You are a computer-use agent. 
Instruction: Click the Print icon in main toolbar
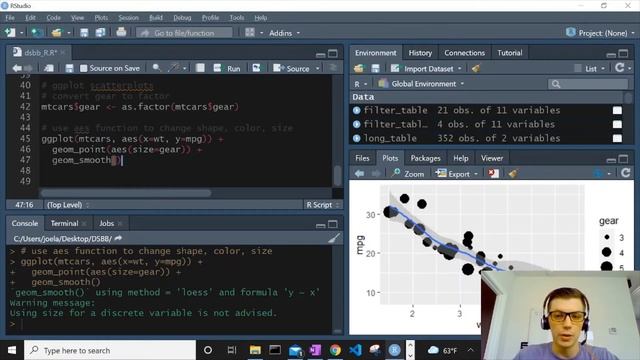tap(121, 32)
